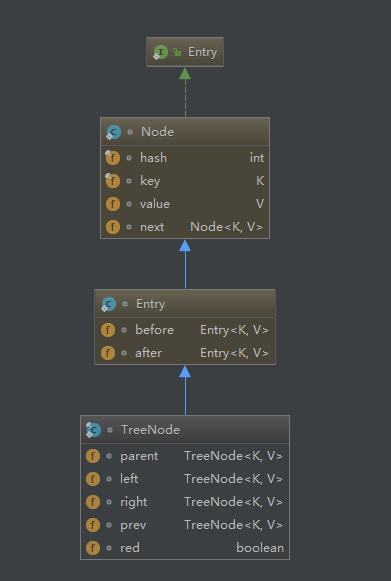The height and width of the screenshot is (581, 391).
Task: Click the K type label of key
Action: [x=260, y=181]
